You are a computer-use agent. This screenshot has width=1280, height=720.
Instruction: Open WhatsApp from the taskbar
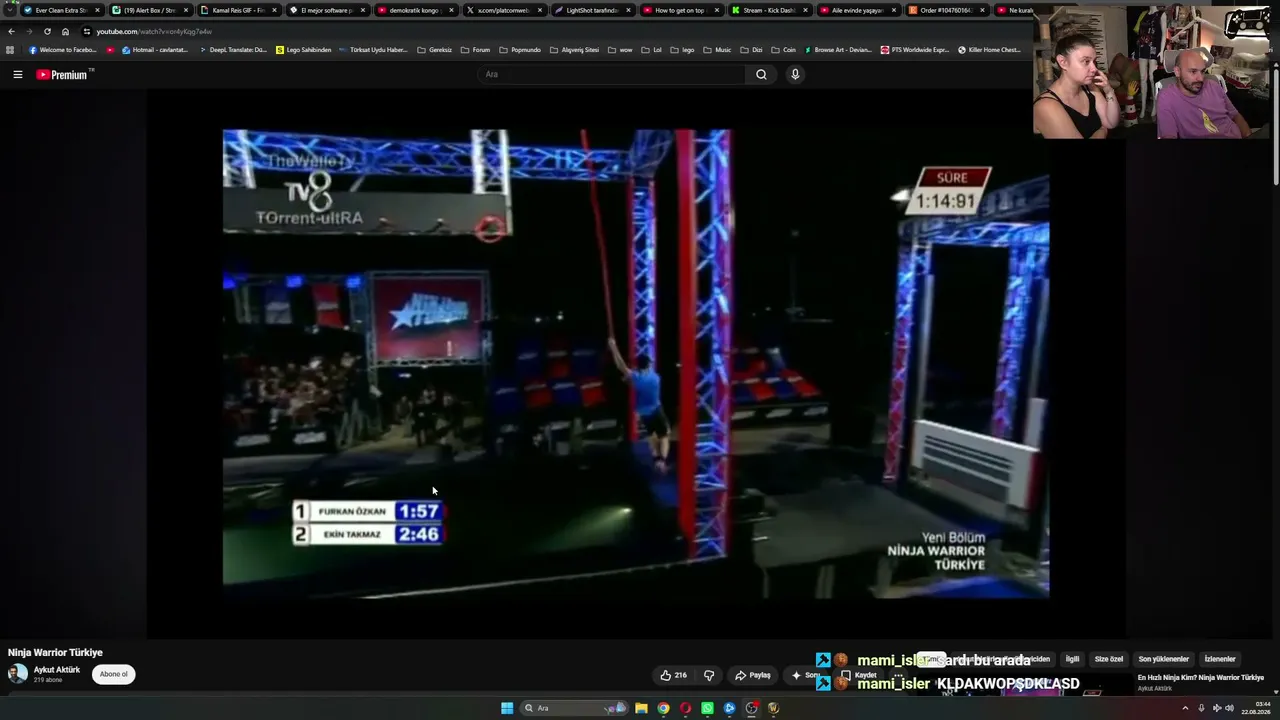707,708
